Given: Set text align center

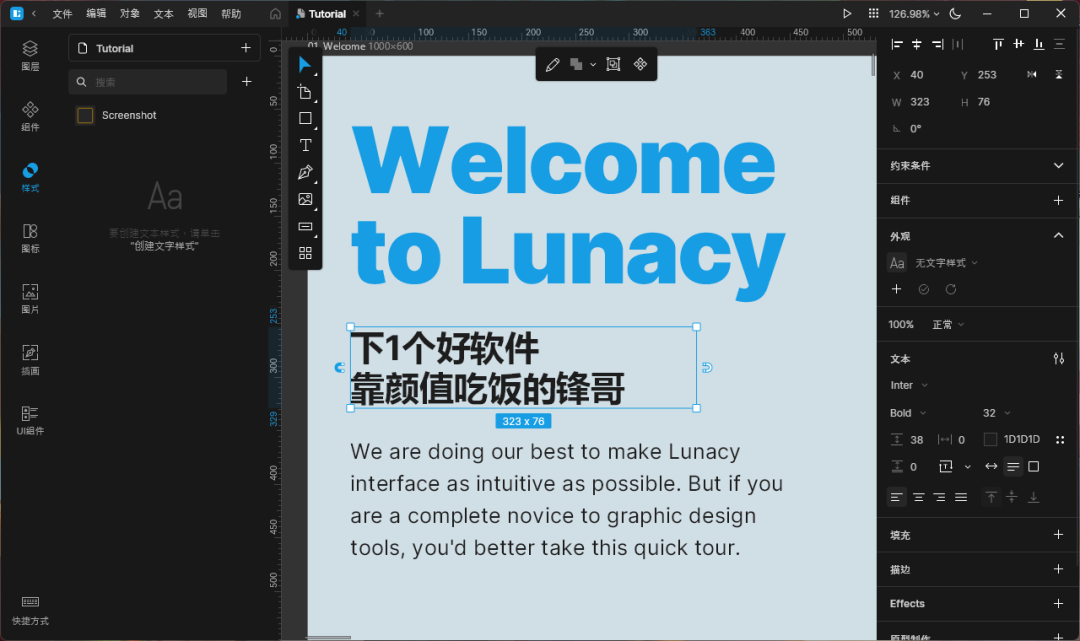Looking at the screenshot, I should pyautogui.click(x=918, y=497).
